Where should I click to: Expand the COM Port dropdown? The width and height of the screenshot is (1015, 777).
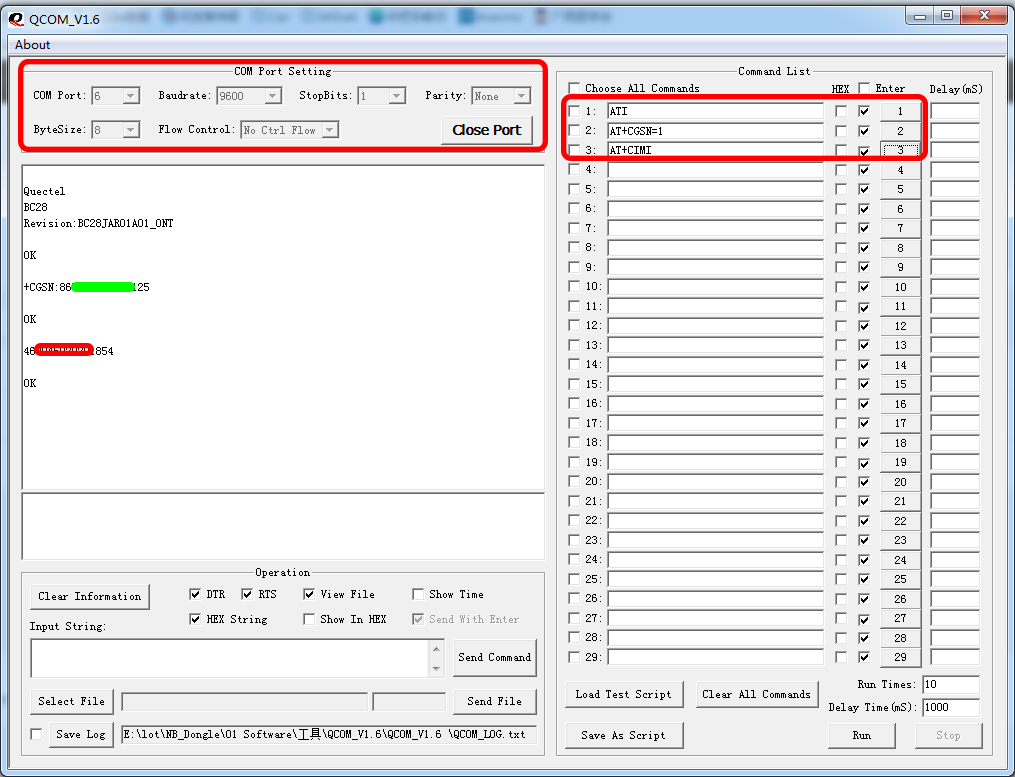click(x=131, y=96)
